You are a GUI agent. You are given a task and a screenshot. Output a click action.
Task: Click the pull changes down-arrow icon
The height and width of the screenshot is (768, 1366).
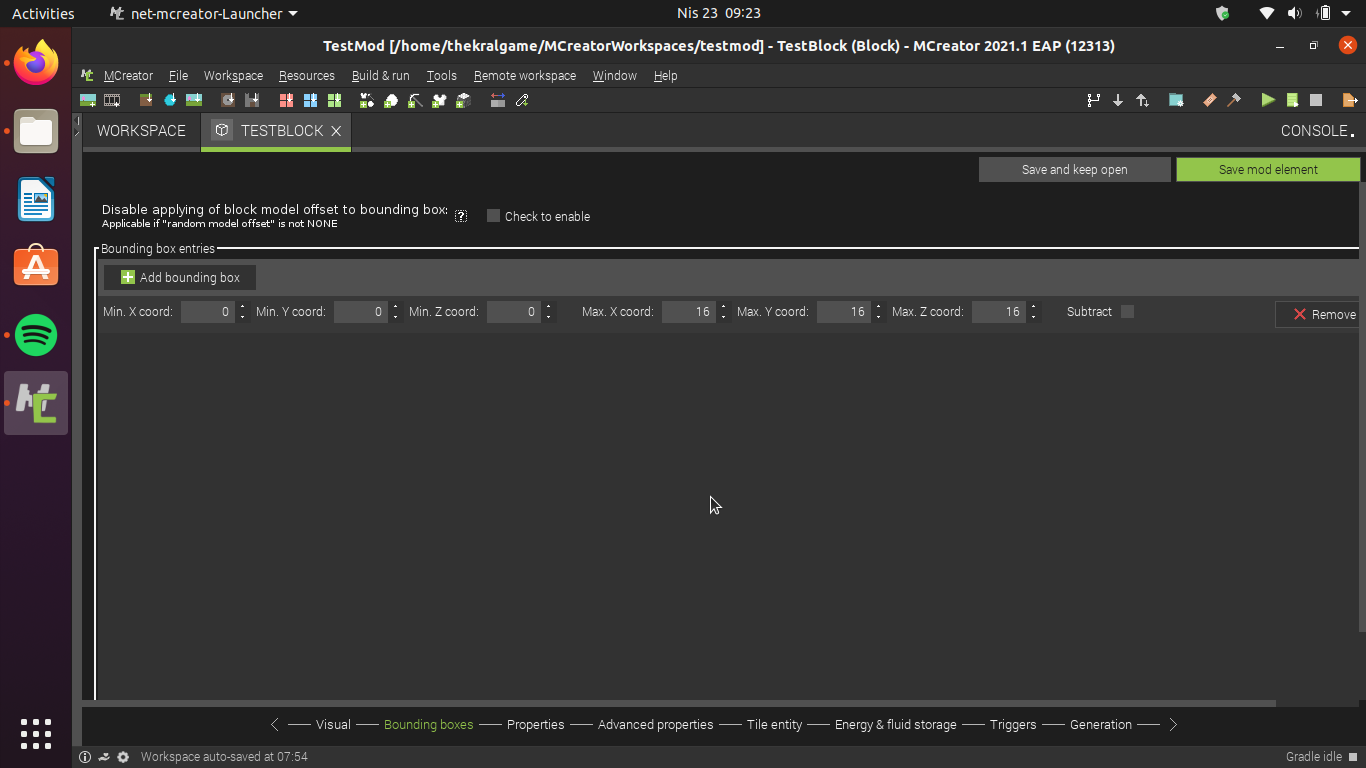click(1118, 100)
